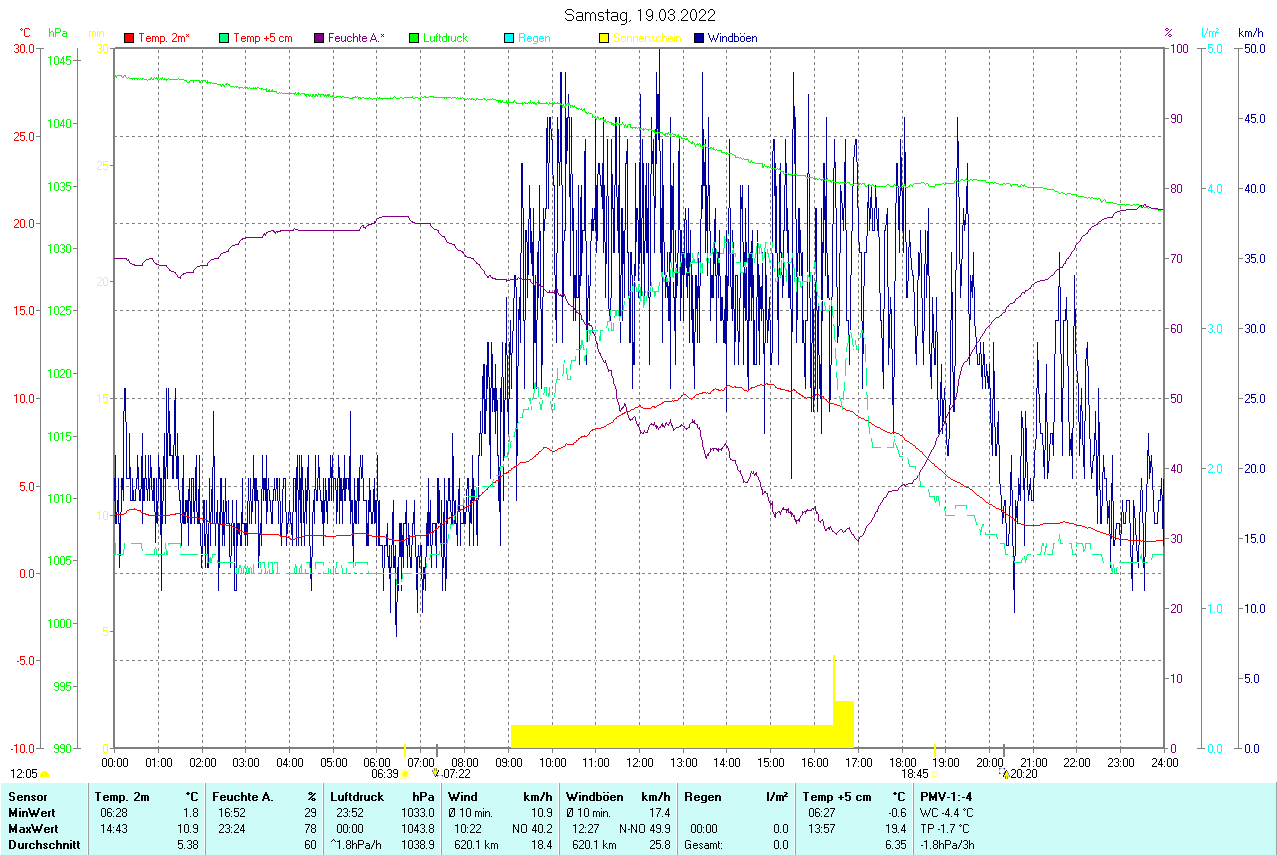This screenshot has height=855, width=1277.
Task: Click the chart title 'Samstag, 19.03.2022'
Action: coord(638,15)
